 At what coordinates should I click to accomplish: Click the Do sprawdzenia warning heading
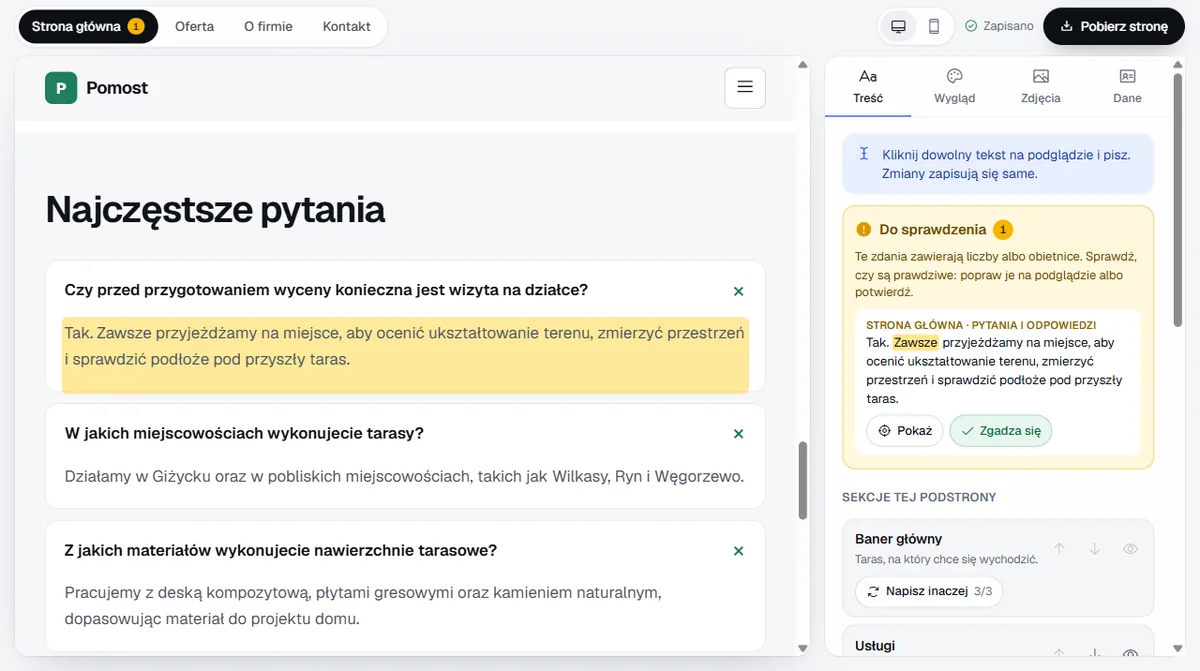(933, 229)
